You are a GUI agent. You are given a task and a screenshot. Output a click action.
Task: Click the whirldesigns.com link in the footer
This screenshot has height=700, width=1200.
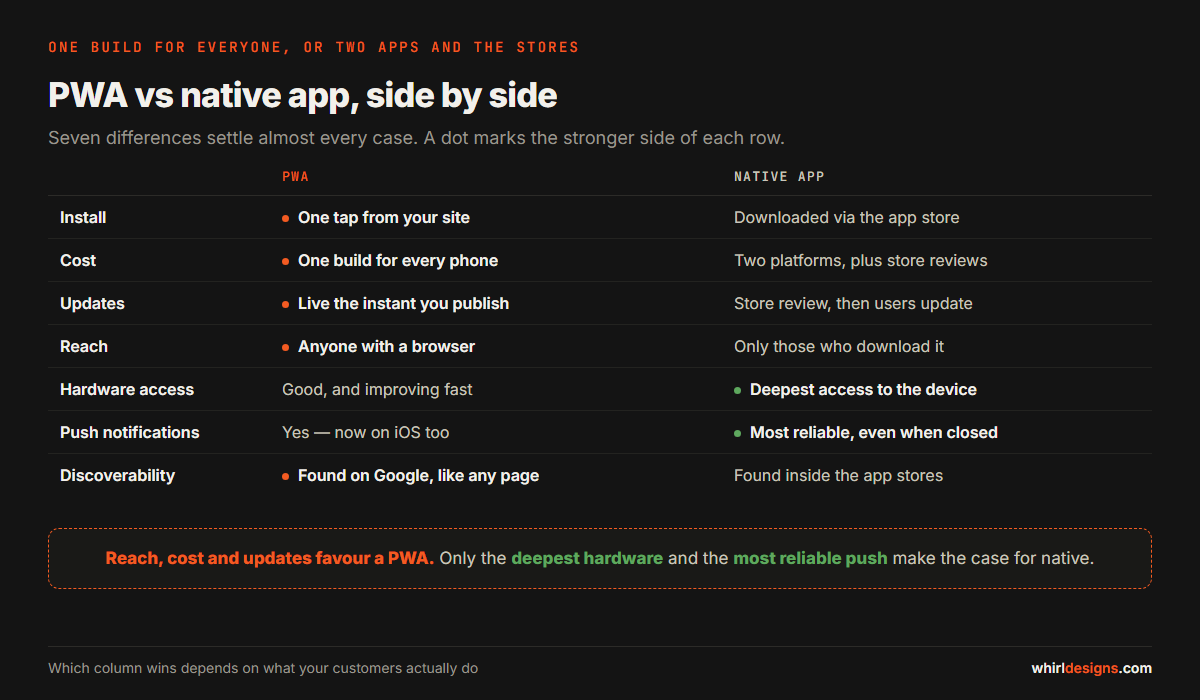[1091, 668]
